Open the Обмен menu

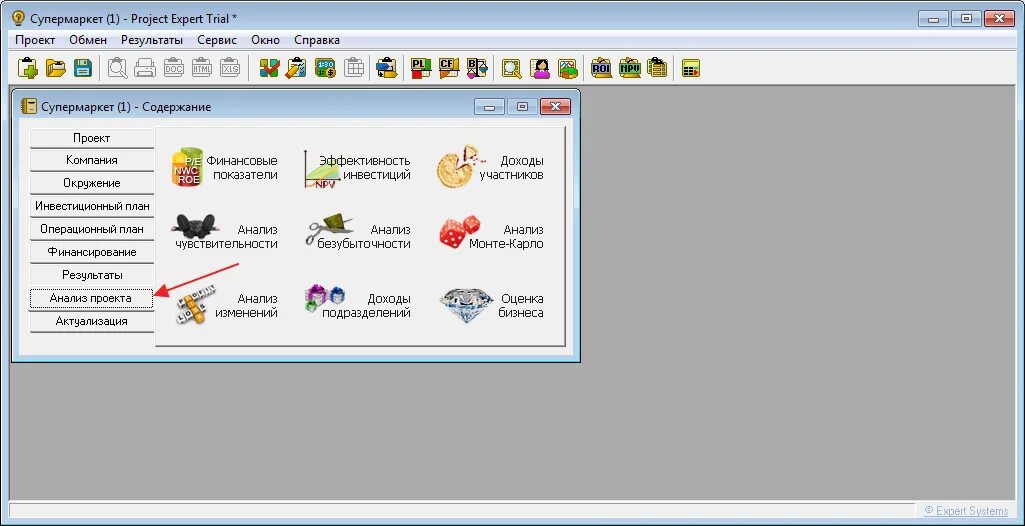click(x=88, y=40)
